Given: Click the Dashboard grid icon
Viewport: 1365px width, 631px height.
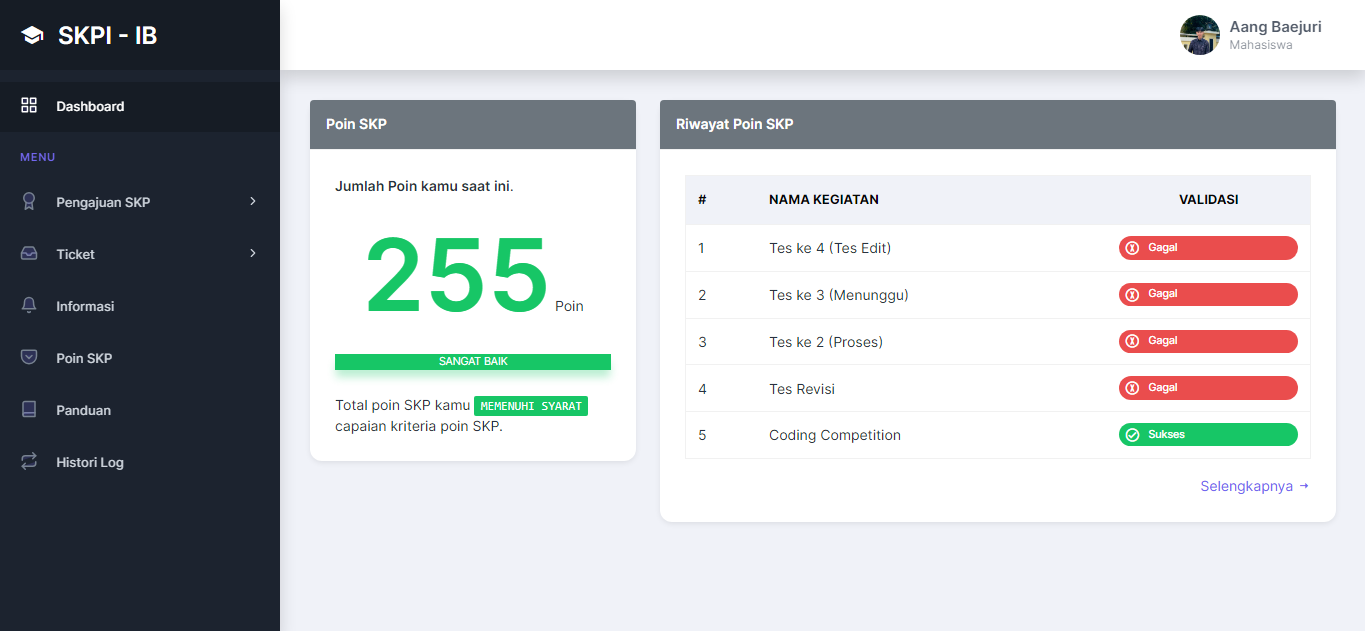Looking at the screenshot, I should click(29, 106).
